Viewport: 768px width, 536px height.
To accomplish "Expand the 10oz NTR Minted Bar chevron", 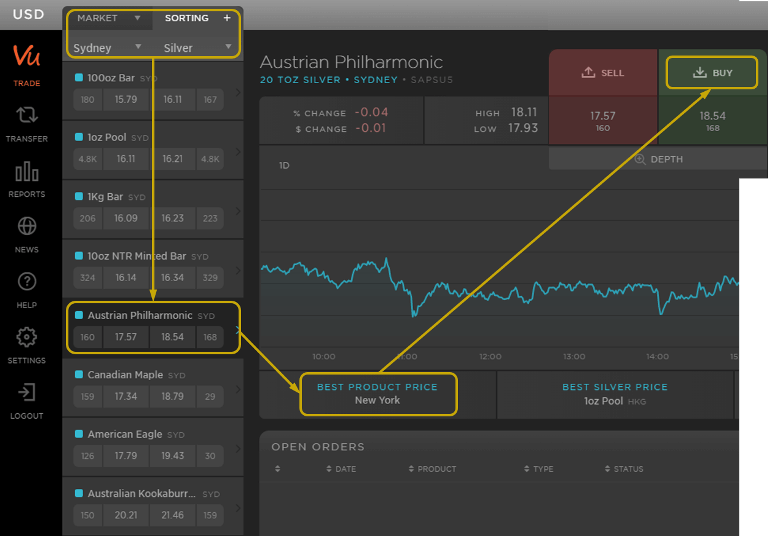I will click(x=238, y=270).
